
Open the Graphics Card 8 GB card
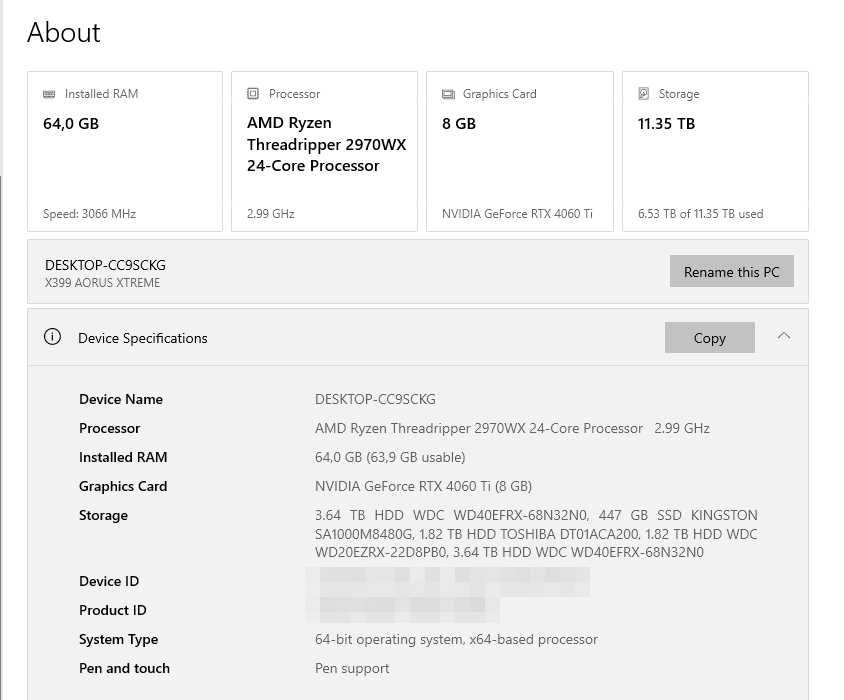(x=520, y=151)
